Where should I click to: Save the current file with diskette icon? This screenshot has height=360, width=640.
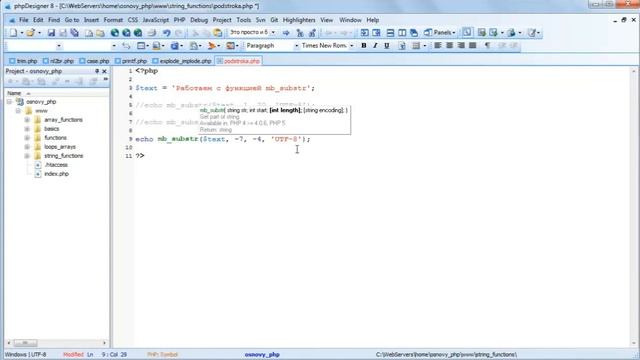[51, 33]
